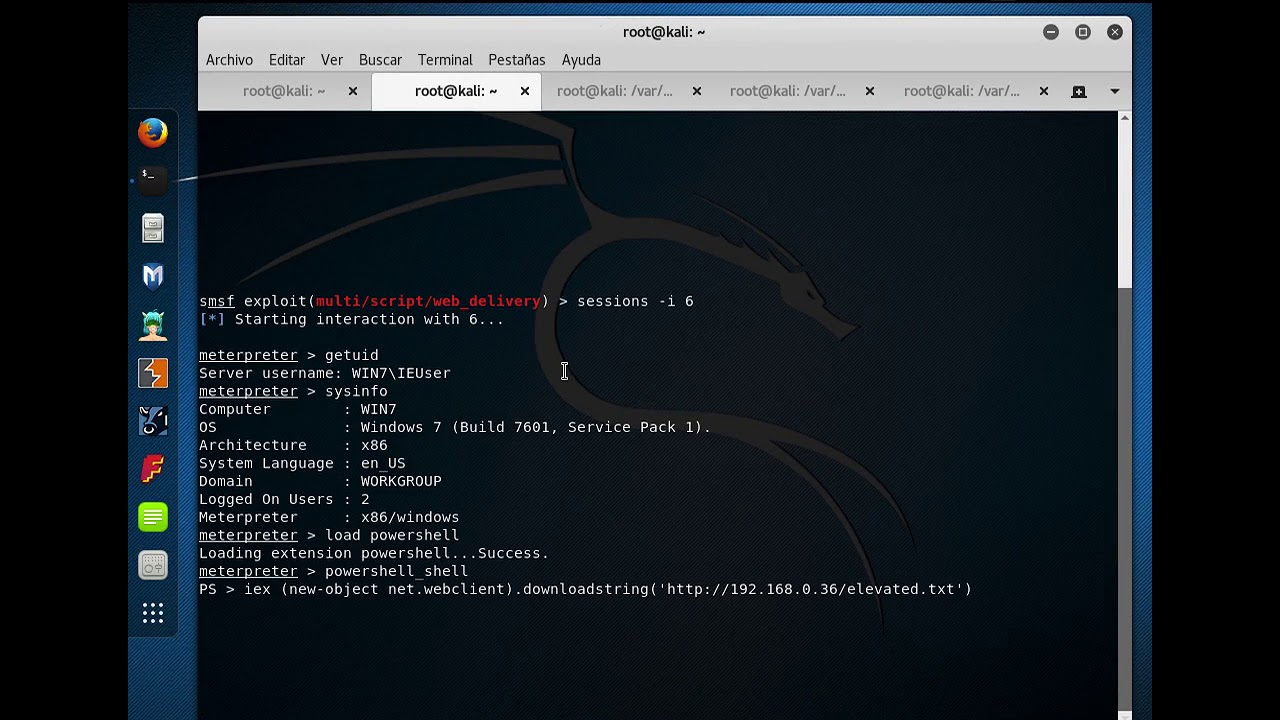Switch to fourth tab root@kali: /var/...
This screenshot has height=720, width=1280.
coord(788,91)
